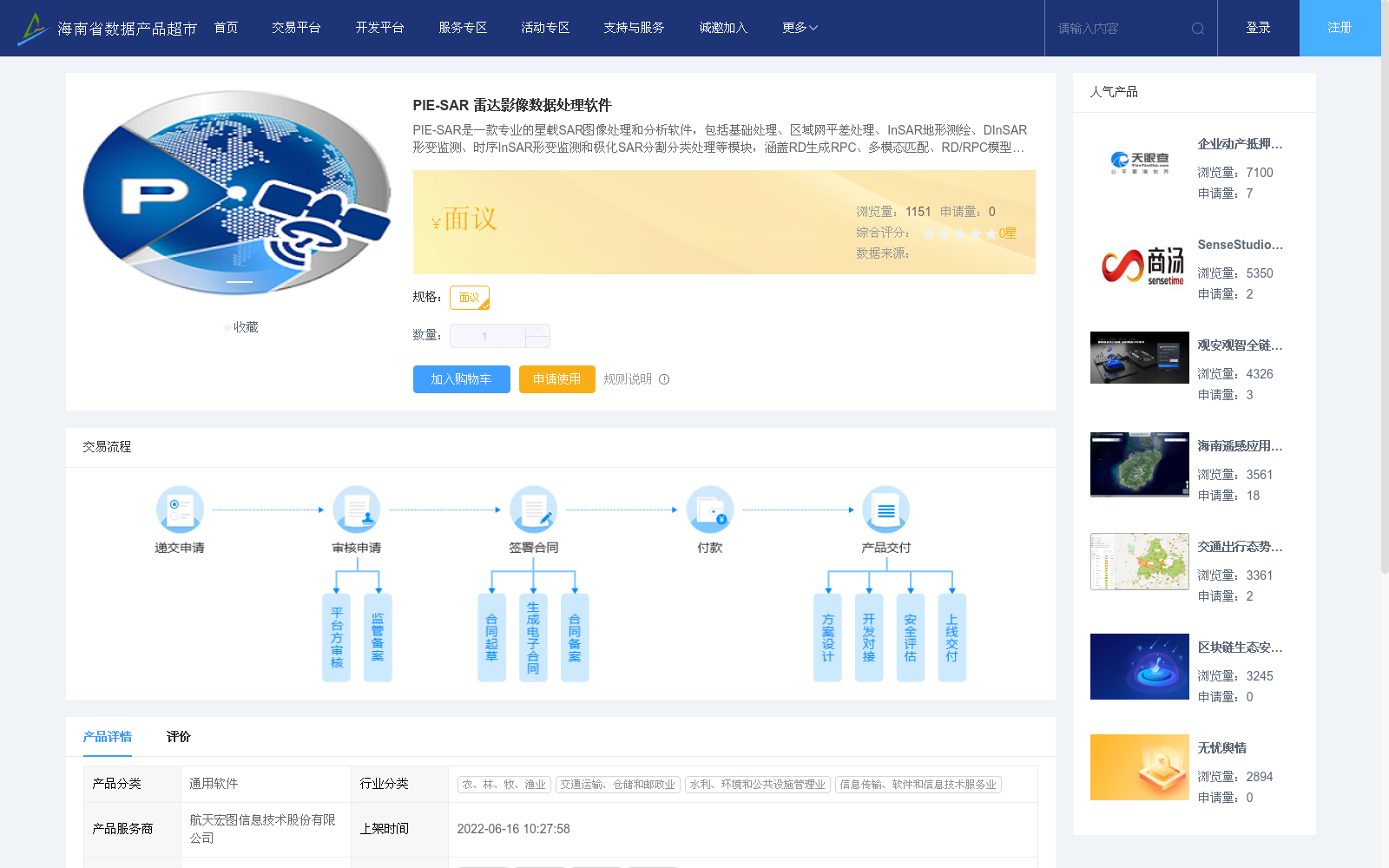Viewport: 1389px width, 868px height.
Task: Click the 付款 payment step icon
Action: [710, 510]
